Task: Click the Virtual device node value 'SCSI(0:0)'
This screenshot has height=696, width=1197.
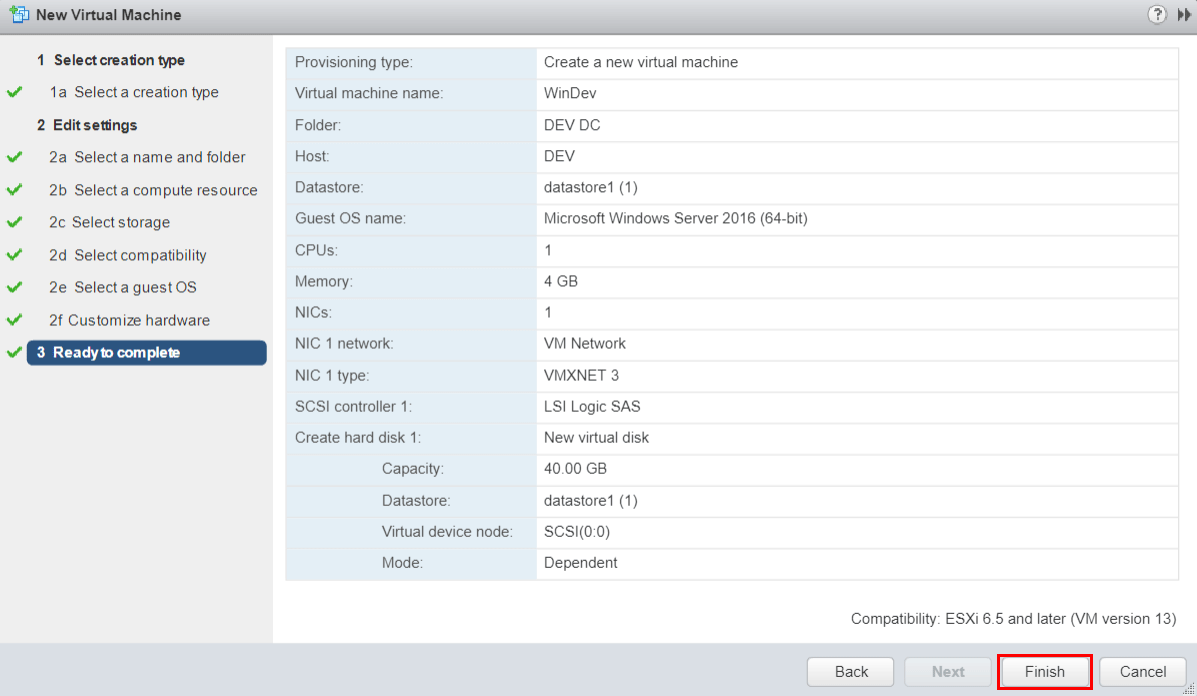Action: [576, 532]
